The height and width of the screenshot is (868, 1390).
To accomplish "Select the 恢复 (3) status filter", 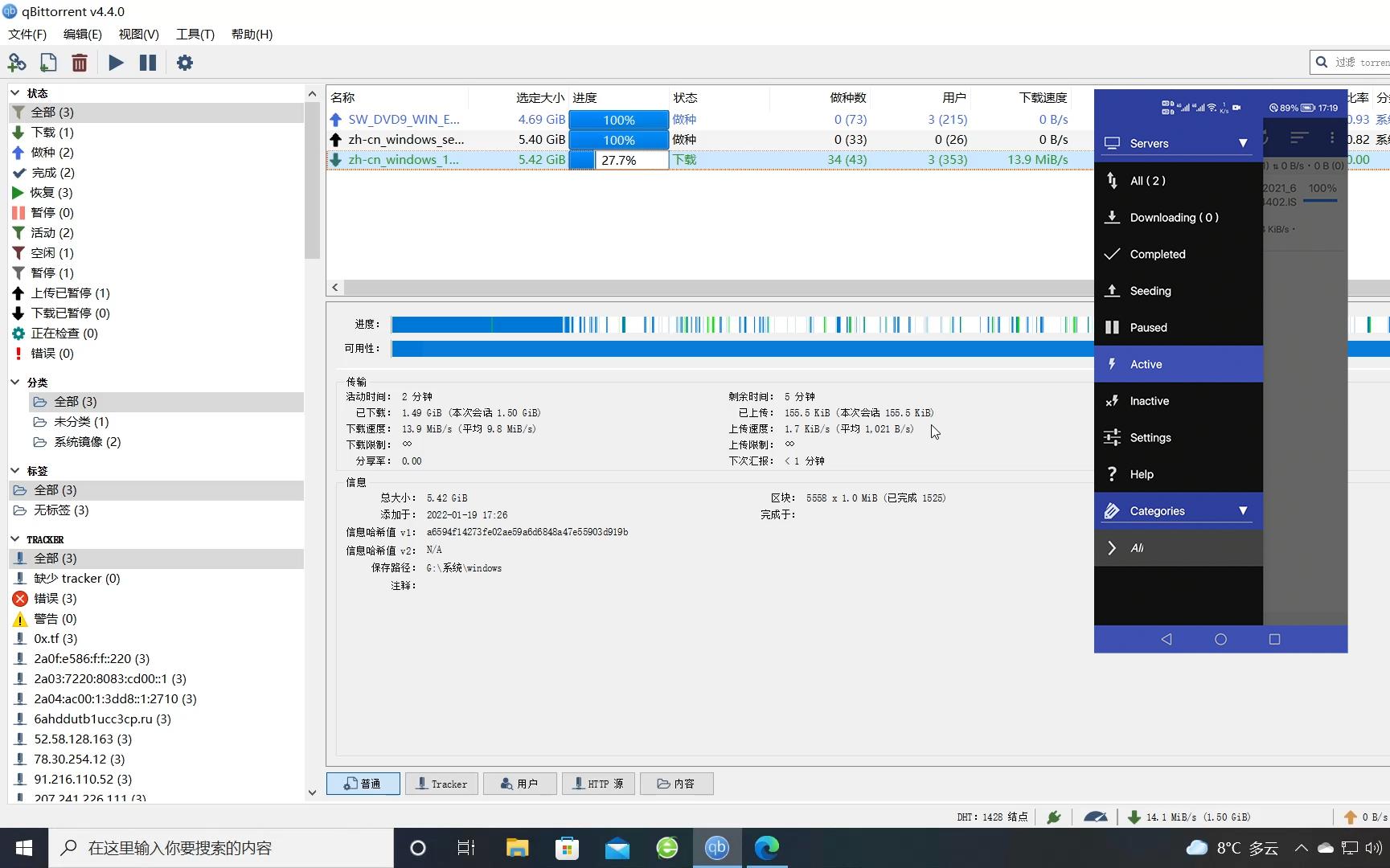I will [x=157, y=193].
